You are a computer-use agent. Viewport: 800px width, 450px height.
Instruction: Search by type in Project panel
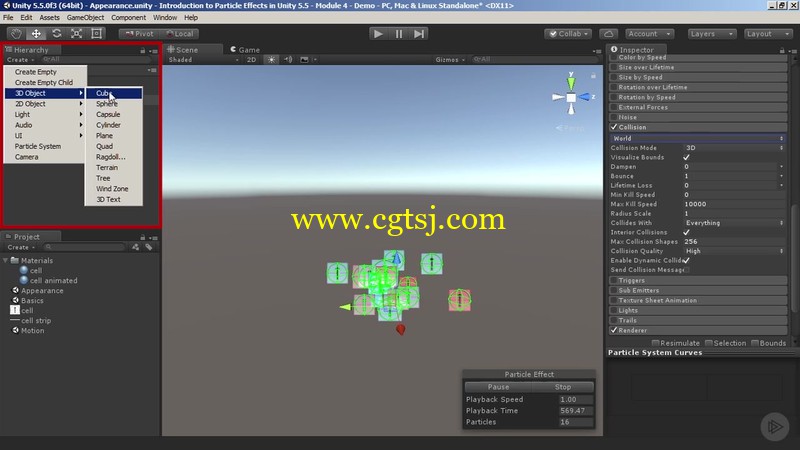(135, 247)
